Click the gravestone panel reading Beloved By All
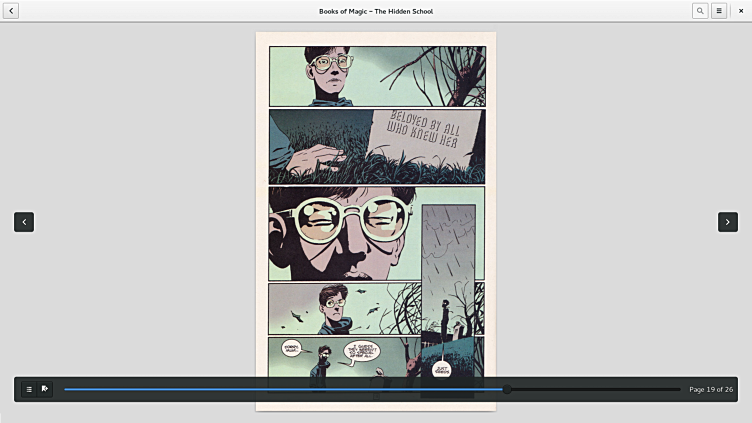The width and height of the screenshot is (752, 423). pyautogui.click(x=376, y=146)
